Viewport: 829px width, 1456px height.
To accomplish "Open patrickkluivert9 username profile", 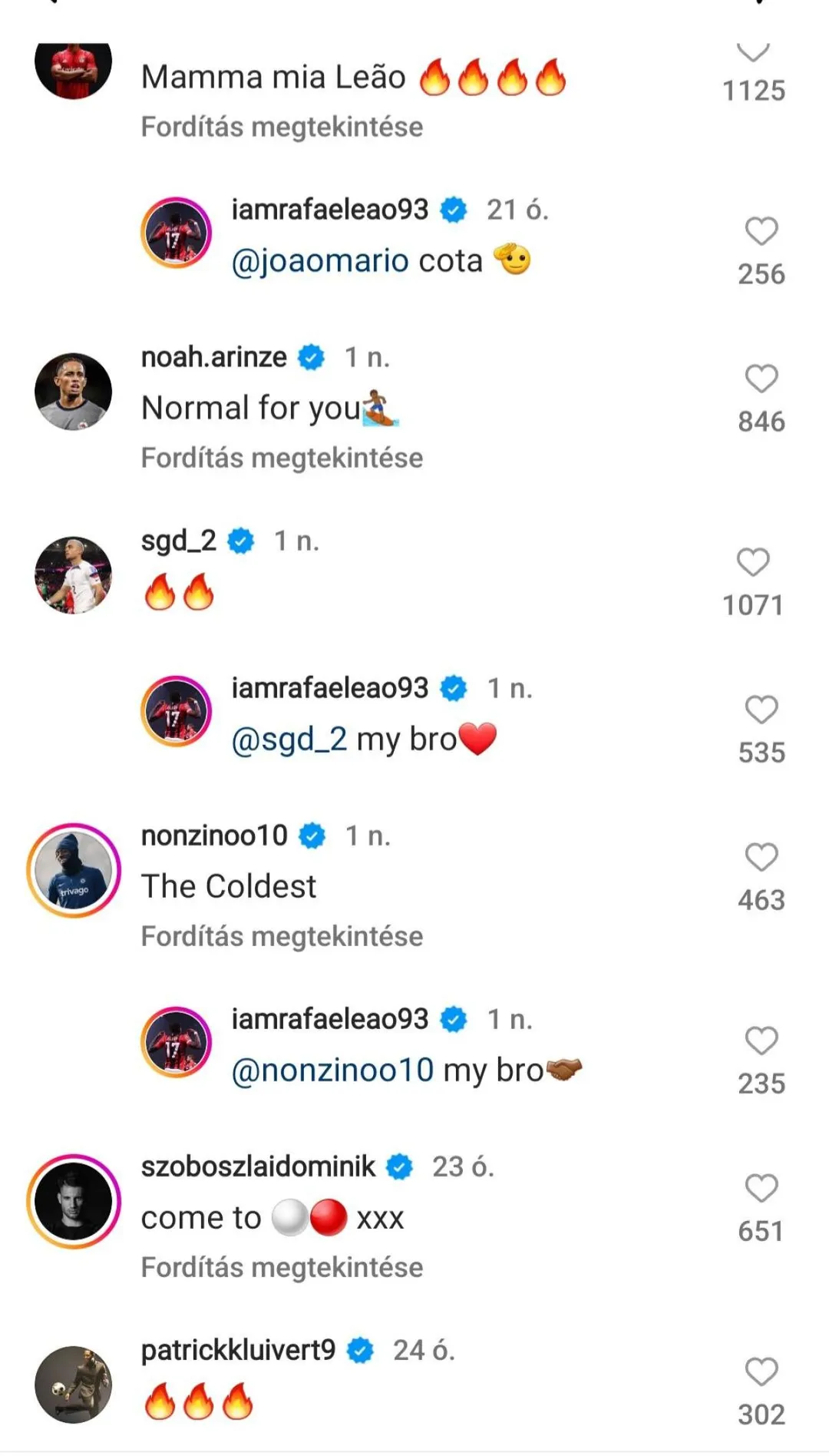I will [x=238, y=1350].
